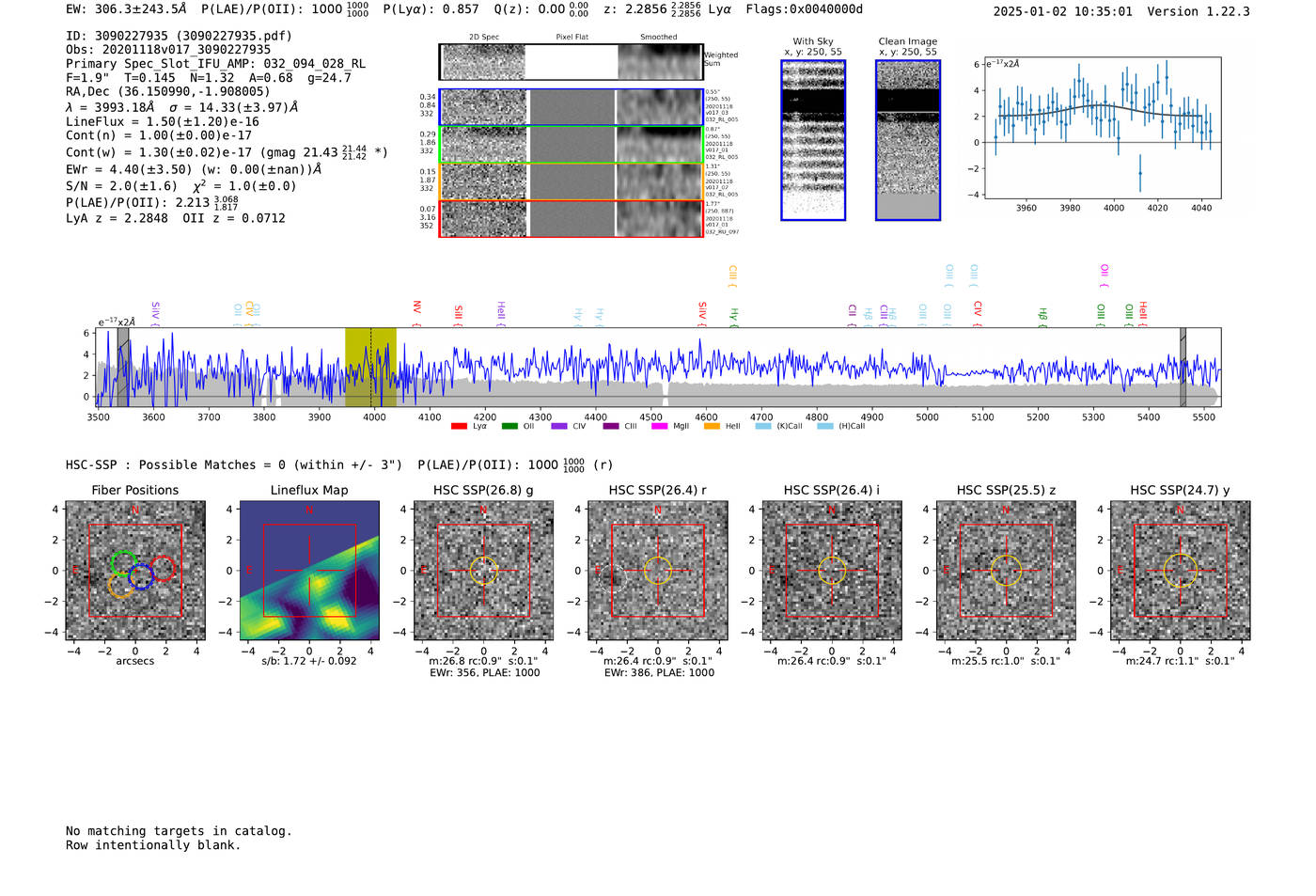1316x896 pixels.
Task: Click the HSC-SSP Possible Matches heading
Action: point(234,465)
